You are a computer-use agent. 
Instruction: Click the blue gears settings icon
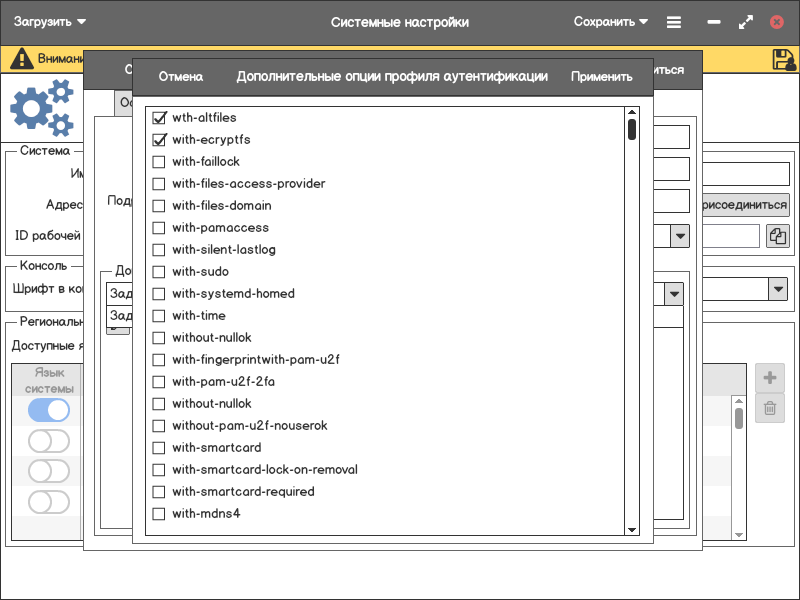click(x=41, y=108)
